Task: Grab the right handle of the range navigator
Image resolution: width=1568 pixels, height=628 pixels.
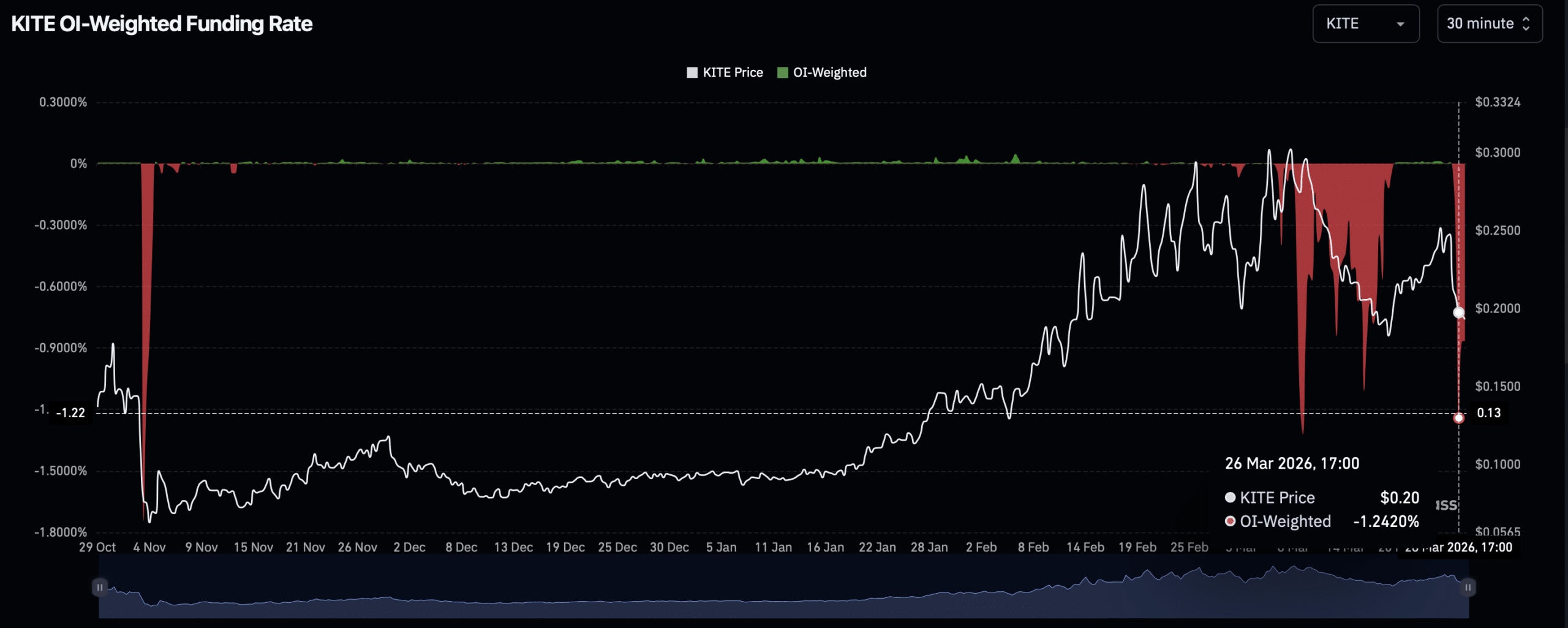Action: 1468,587
